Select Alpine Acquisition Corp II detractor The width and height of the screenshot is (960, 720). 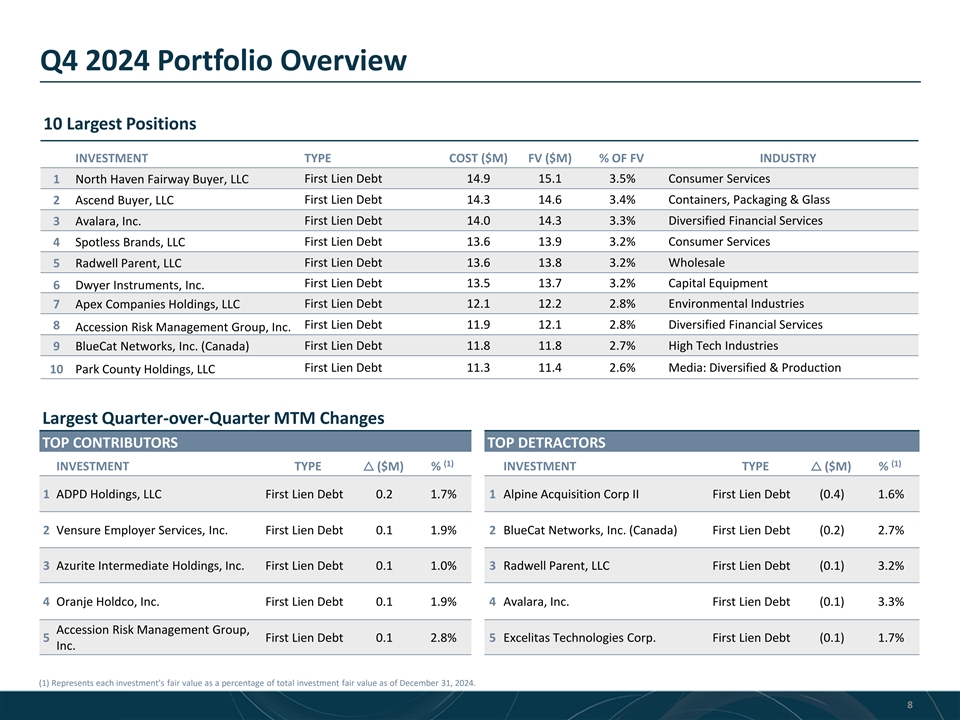[x=571, y=494]
